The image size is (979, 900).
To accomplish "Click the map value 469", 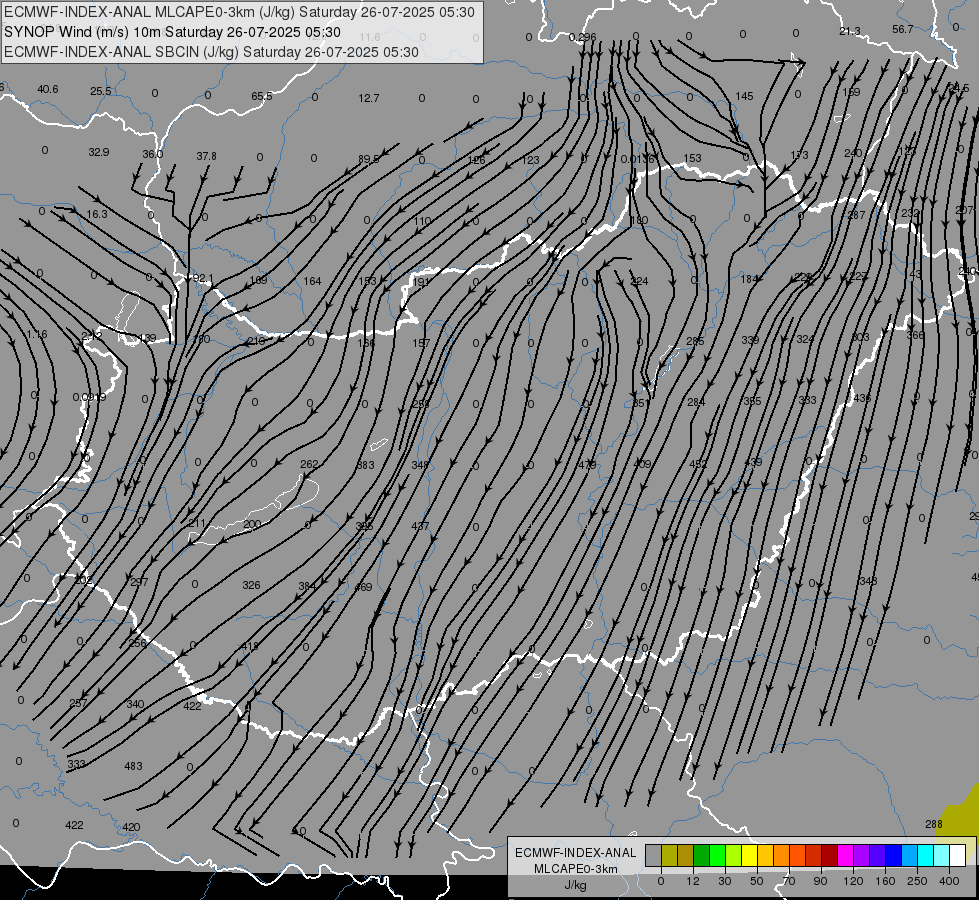I will (x=363, y=586).
